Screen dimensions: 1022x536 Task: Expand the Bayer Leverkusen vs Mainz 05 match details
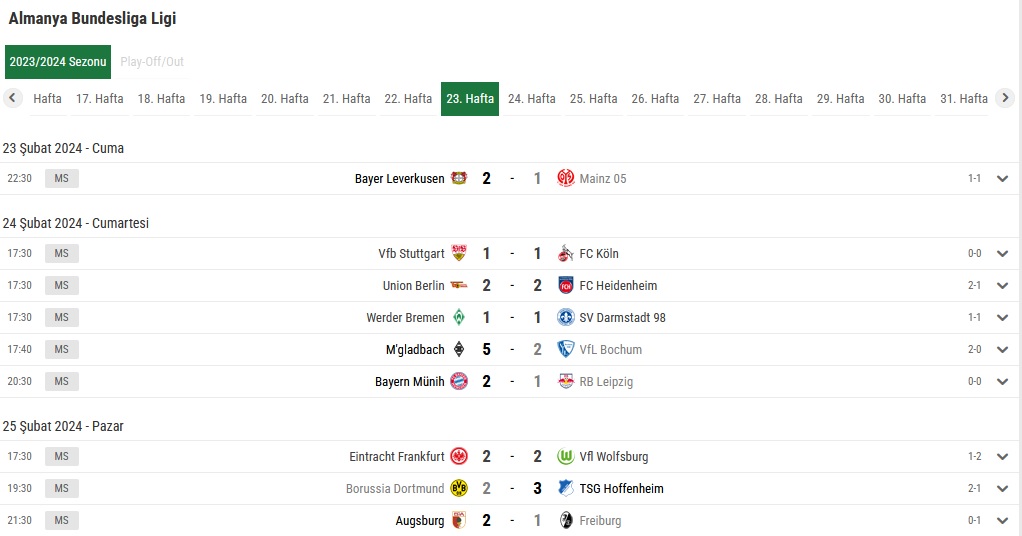point(1002,179)
